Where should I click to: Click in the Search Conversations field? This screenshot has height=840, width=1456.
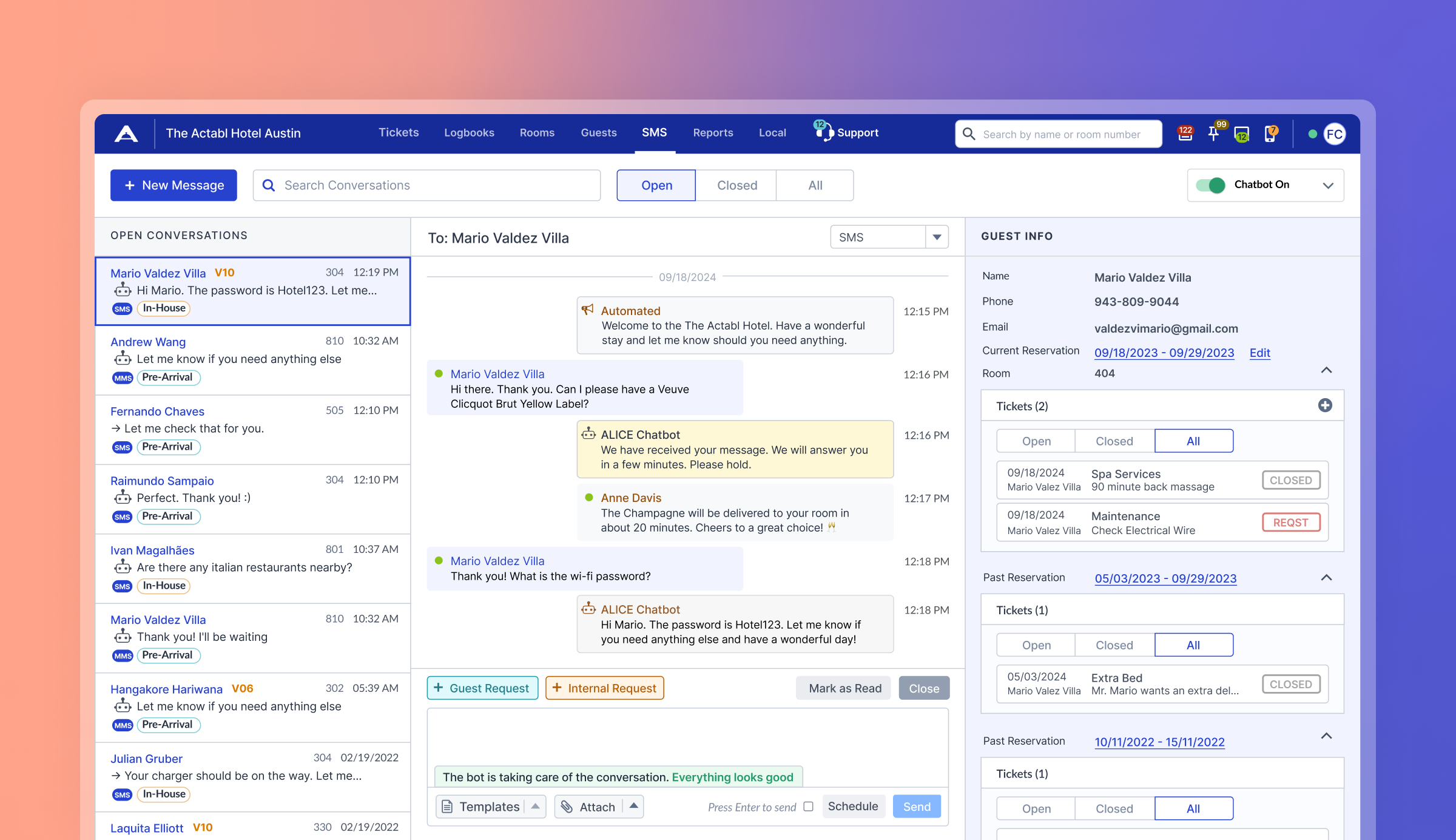(426, 185)
